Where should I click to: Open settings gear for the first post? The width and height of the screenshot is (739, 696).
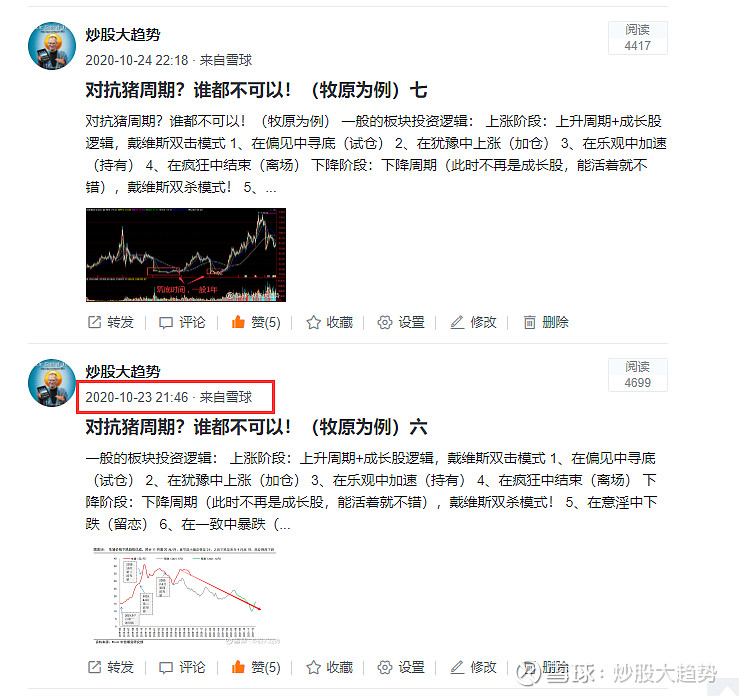385,322
